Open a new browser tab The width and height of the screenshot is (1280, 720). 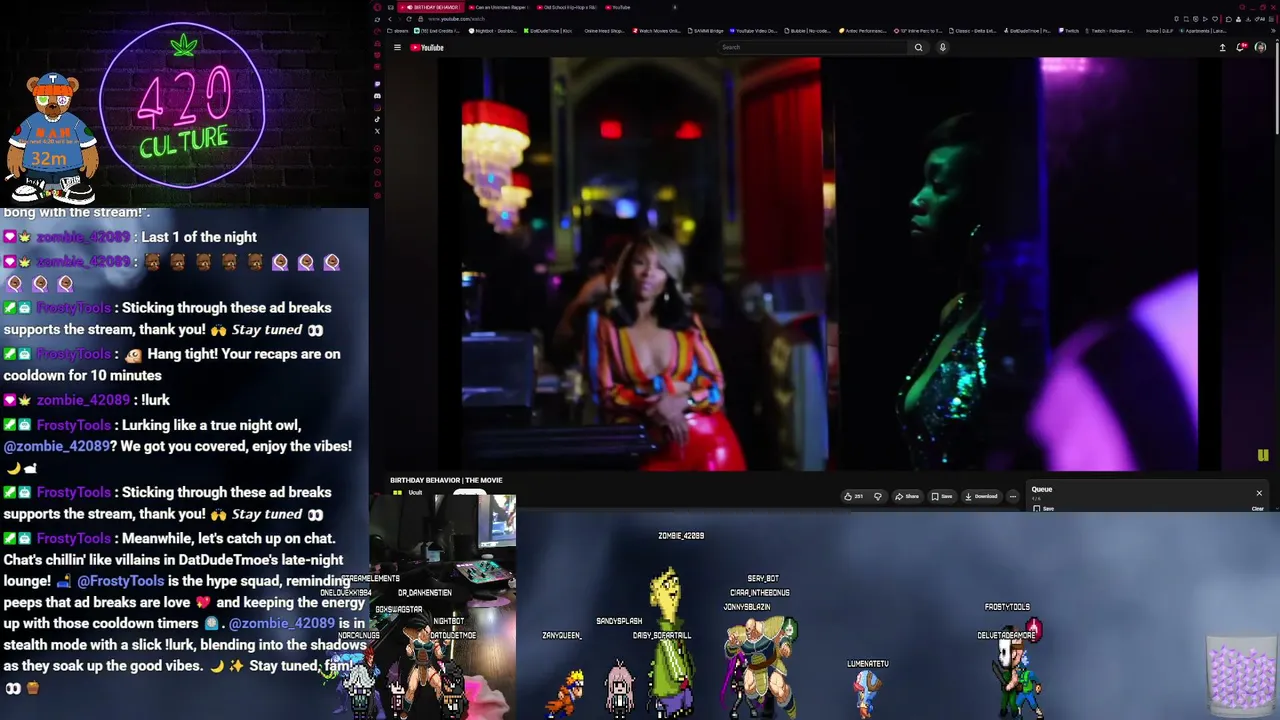coord(675,7)
